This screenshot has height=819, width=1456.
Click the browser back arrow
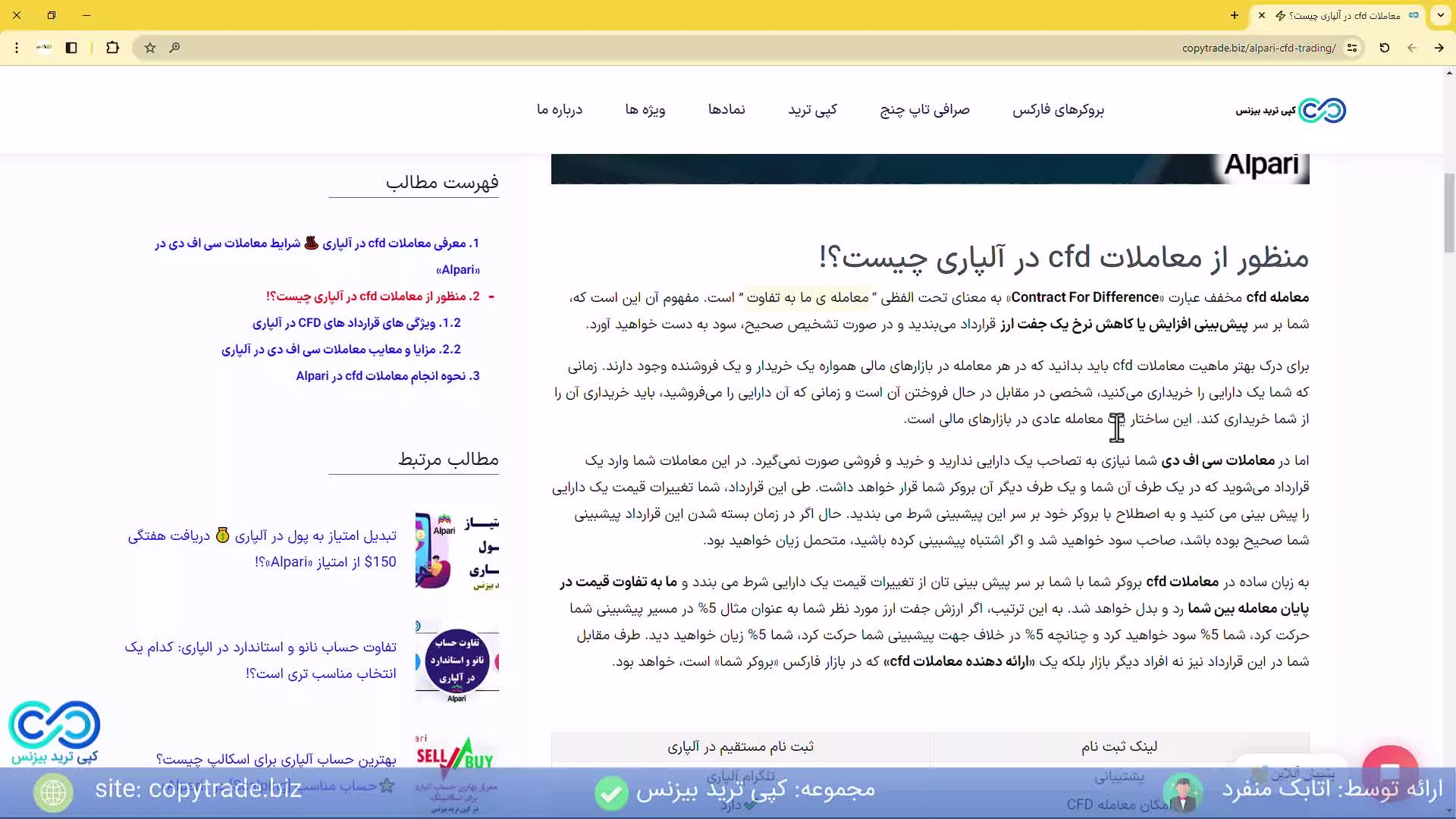pos(1411,48)
